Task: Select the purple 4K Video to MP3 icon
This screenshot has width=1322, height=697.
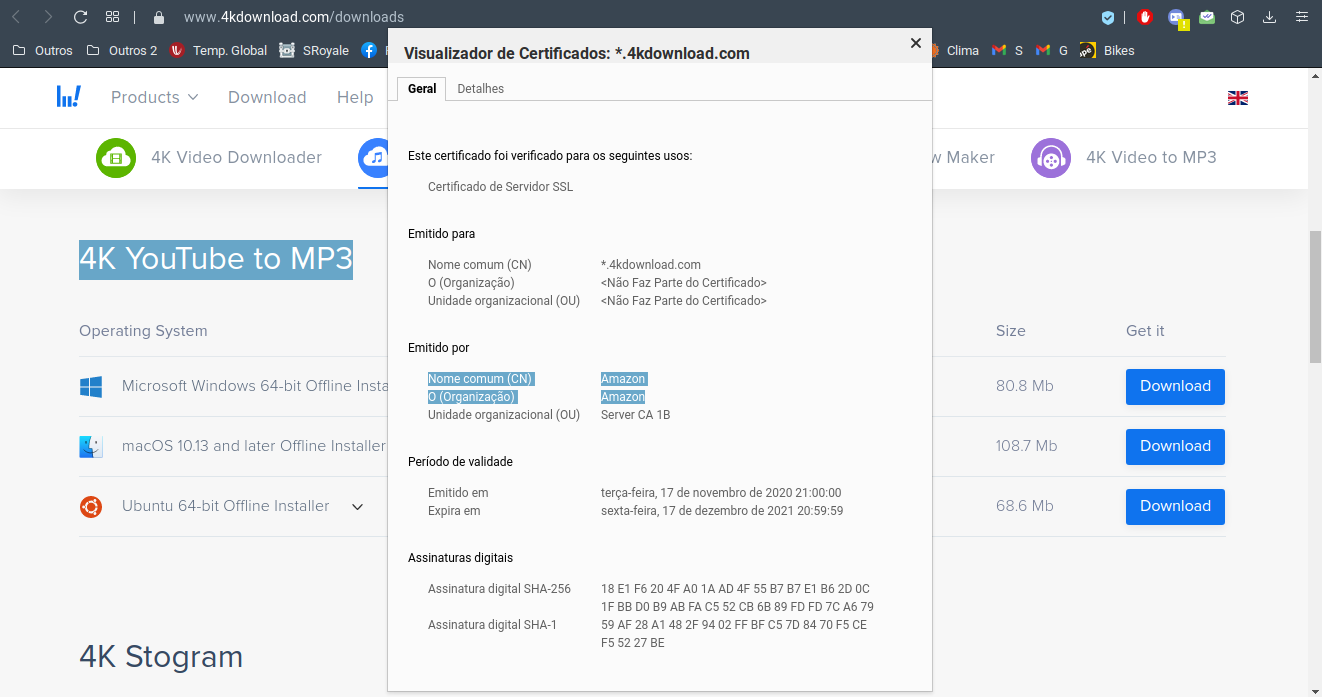Action: click(1051, 157)
